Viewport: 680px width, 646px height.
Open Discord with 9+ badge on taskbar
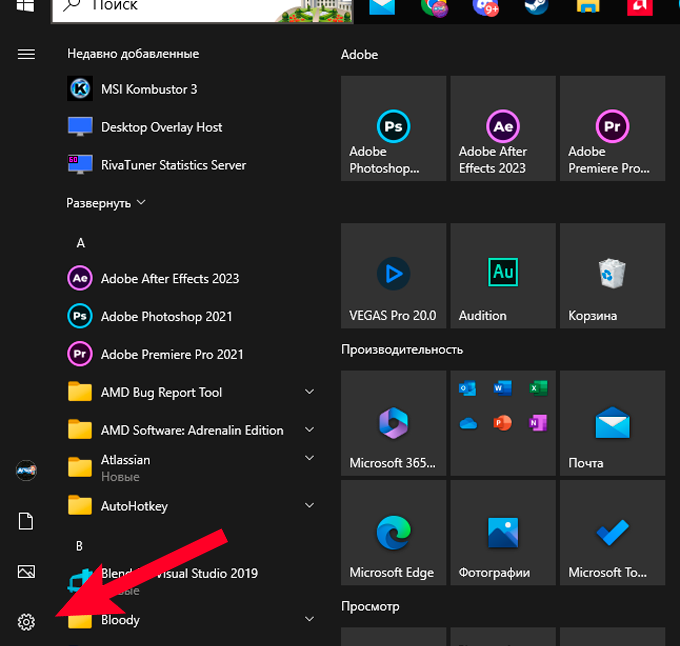(485, 7)
